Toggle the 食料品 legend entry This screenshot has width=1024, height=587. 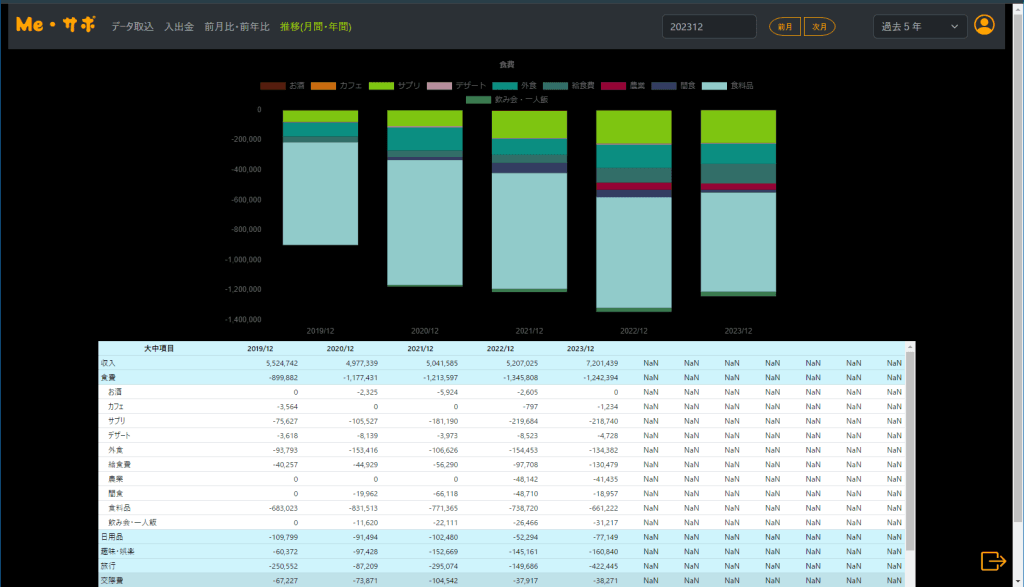[729, 86]
